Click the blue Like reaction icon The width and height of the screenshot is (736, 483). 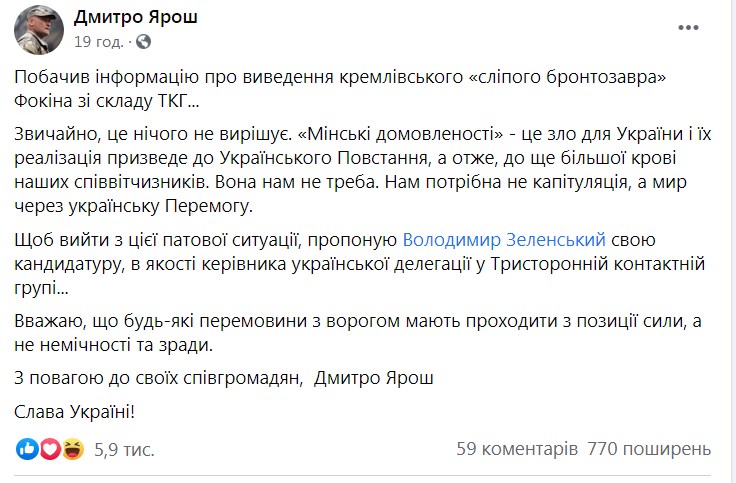click(x=27, y=449)
